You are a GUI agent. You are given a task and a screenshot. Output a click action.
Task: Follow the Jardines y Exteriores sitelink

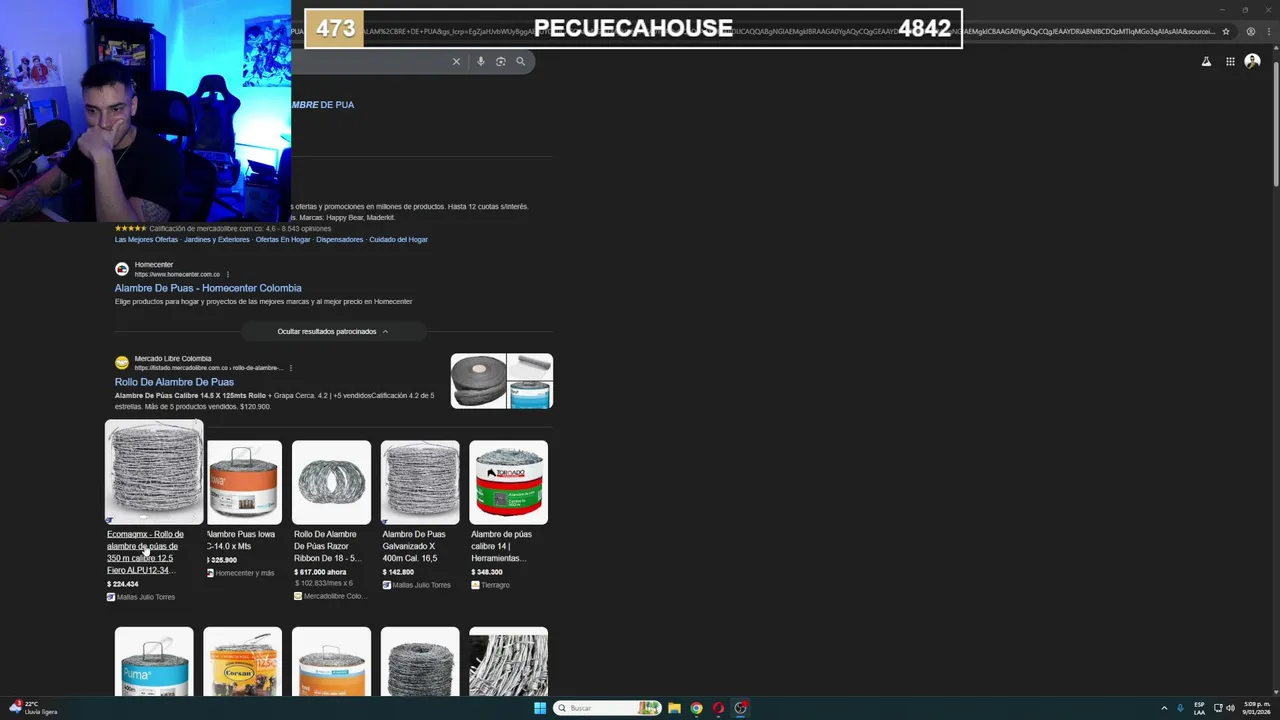click(x=217, y=240)
